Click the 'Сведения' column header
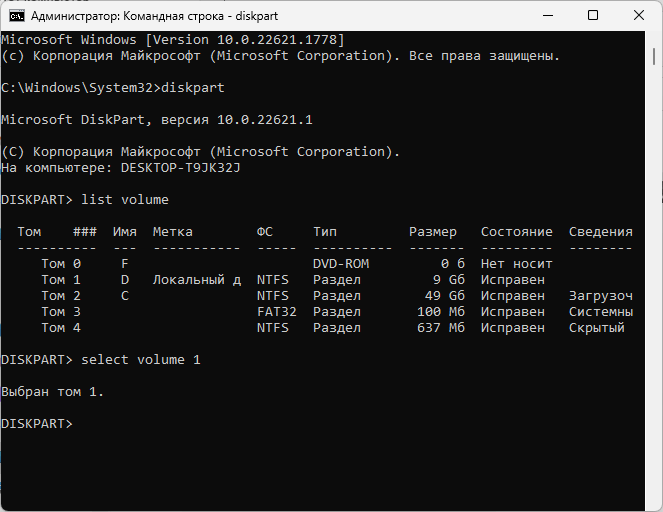663x512 pixels. (x=600, y=232)
